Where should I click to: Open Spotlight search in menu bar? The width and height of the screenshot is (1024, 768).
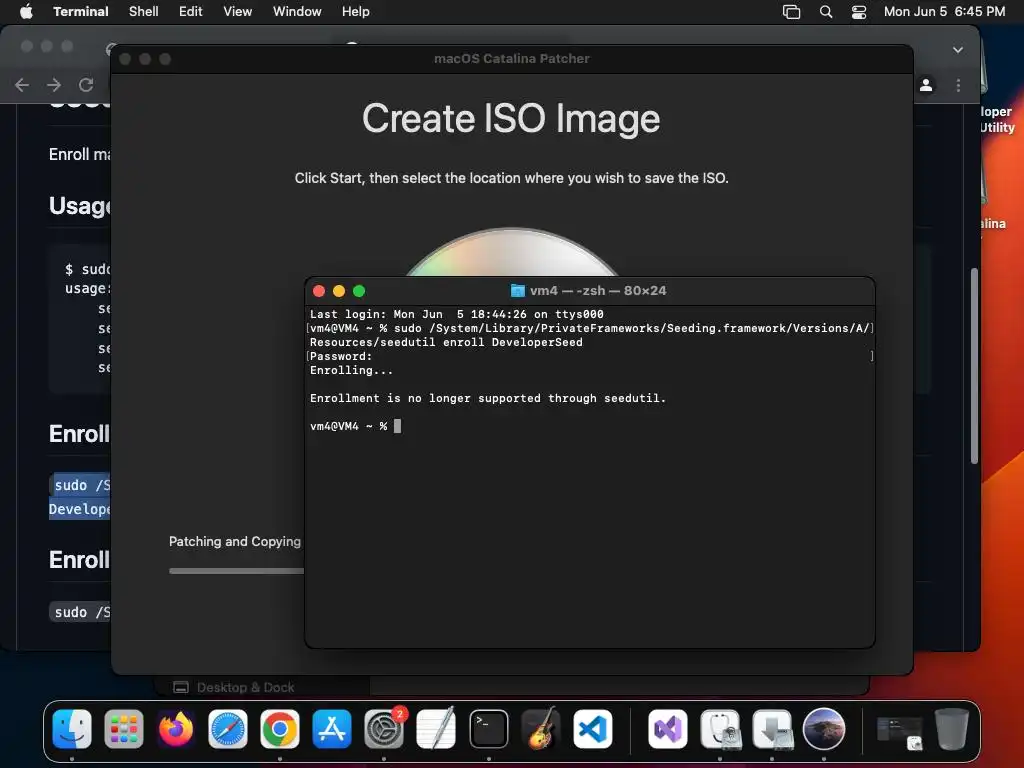click(826, 11)
